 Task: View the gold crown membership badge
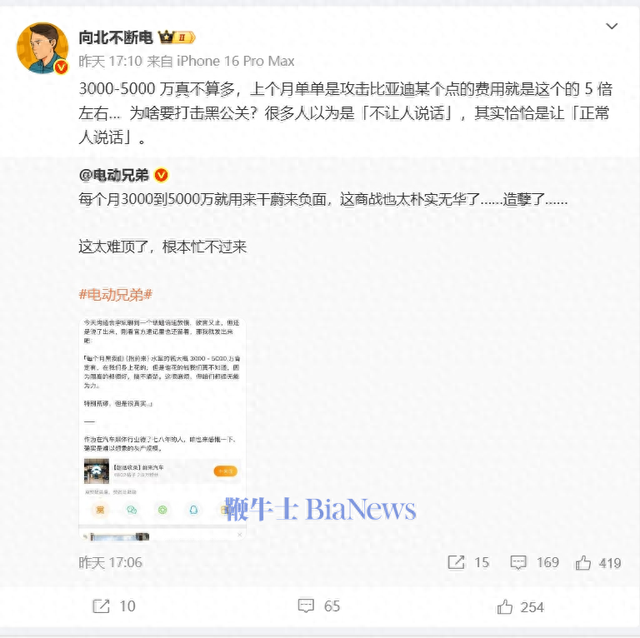pos(177,38)
